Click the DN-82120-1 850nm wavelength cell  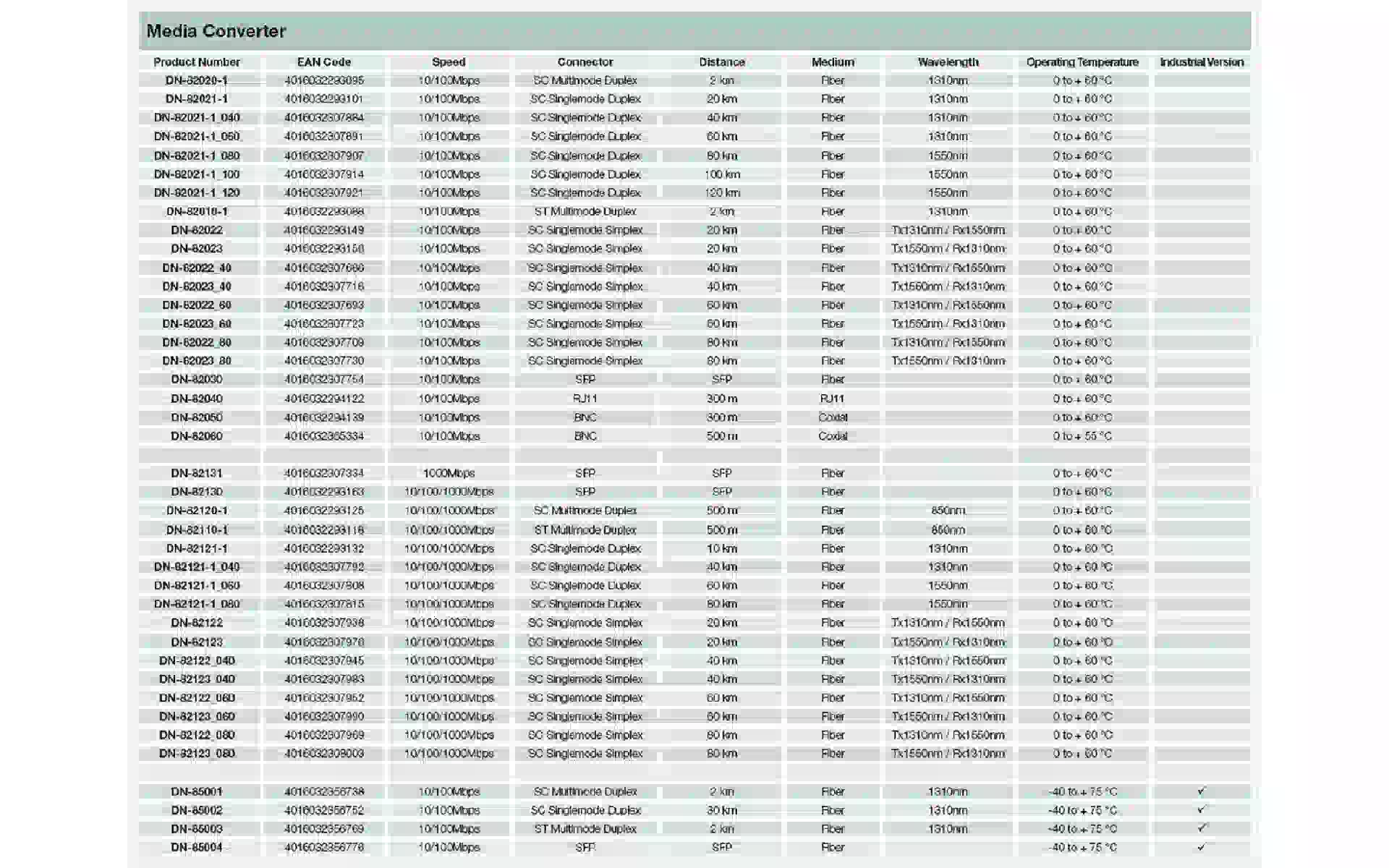click(948, 511)
